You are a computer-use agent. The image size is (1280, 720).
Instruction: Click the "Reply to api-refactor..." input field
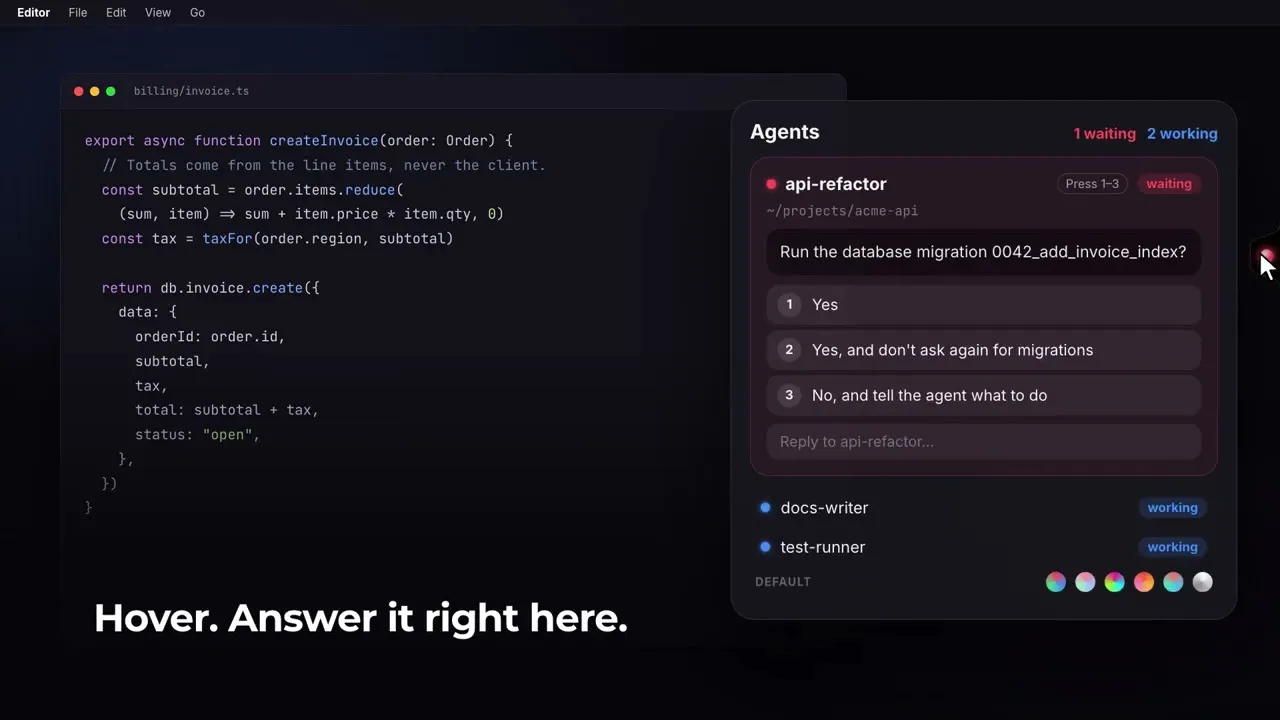(x=984, y=441)
